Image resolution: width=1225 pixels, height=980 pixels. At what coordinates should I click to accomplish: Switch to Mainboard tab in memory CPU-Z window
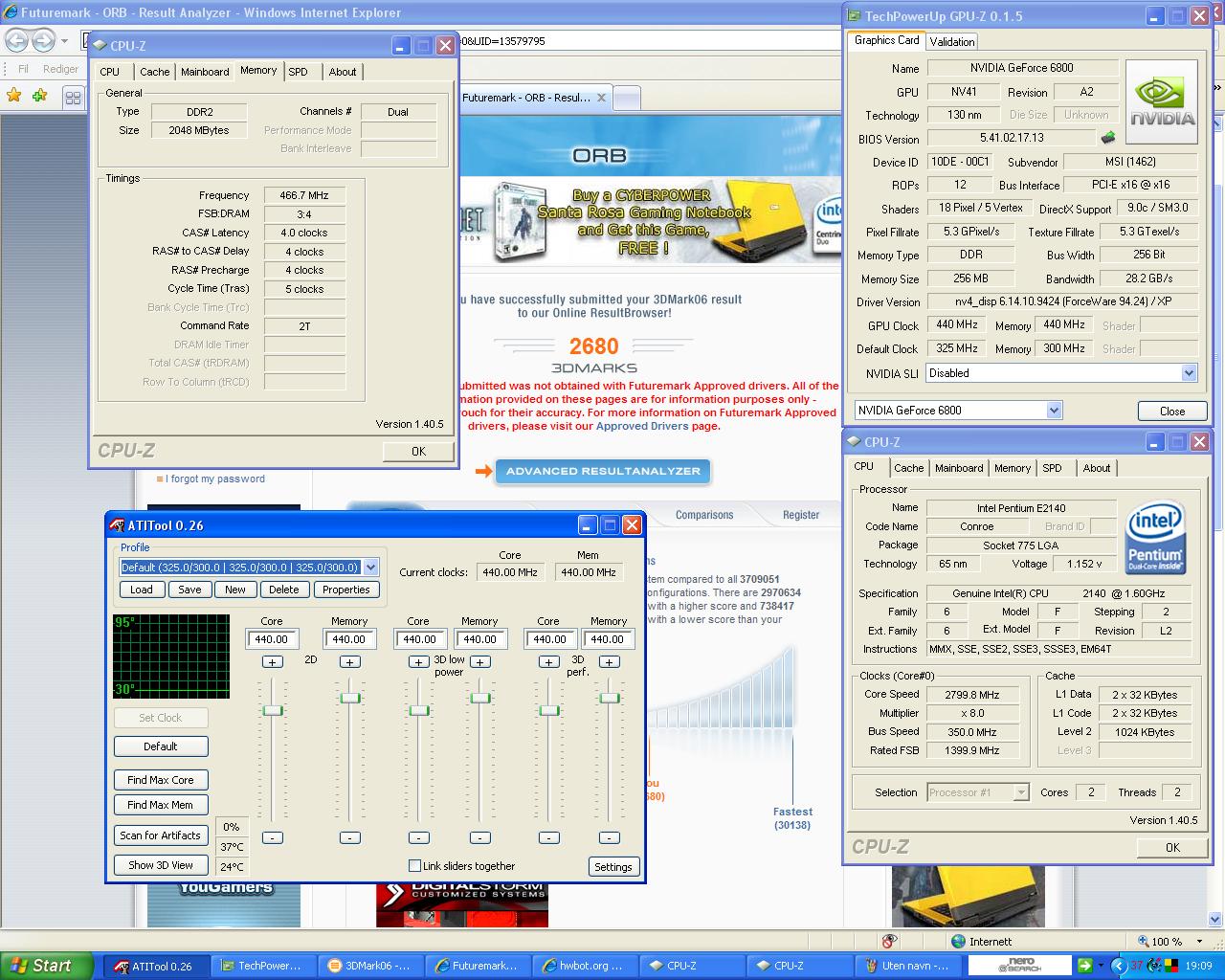coord(205,72)
